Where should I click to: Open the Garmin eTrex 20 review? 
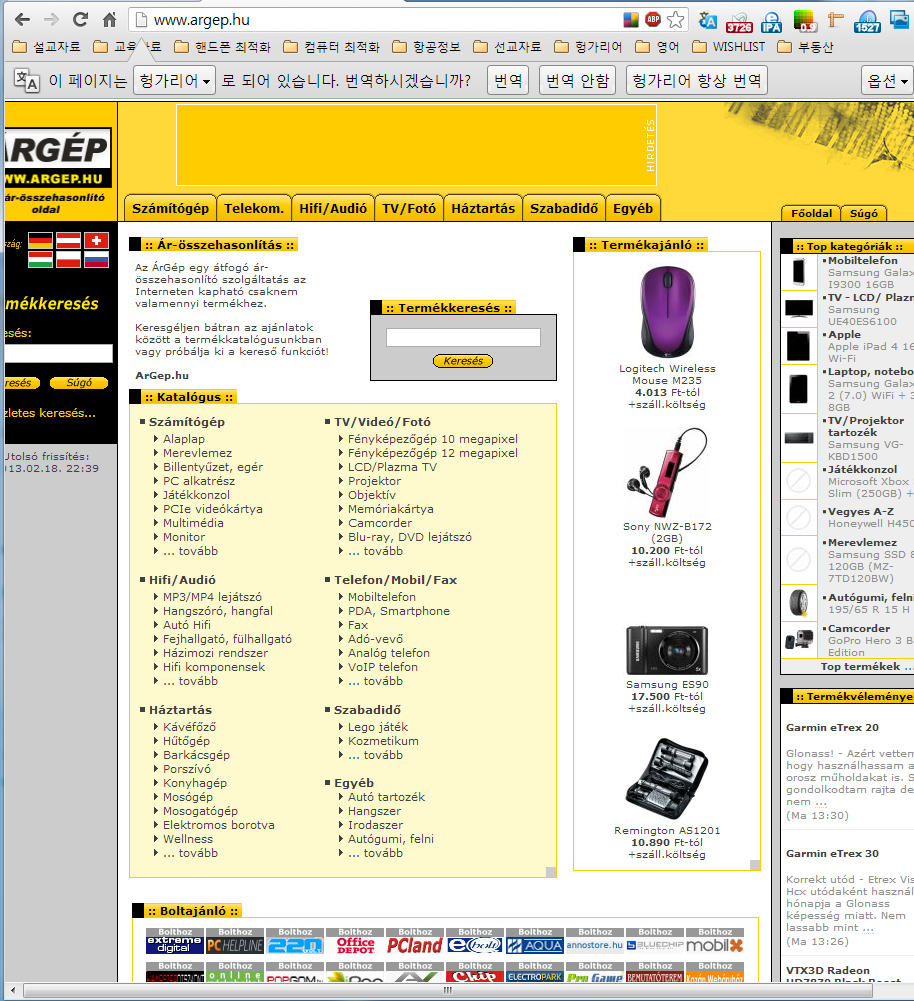832,727
